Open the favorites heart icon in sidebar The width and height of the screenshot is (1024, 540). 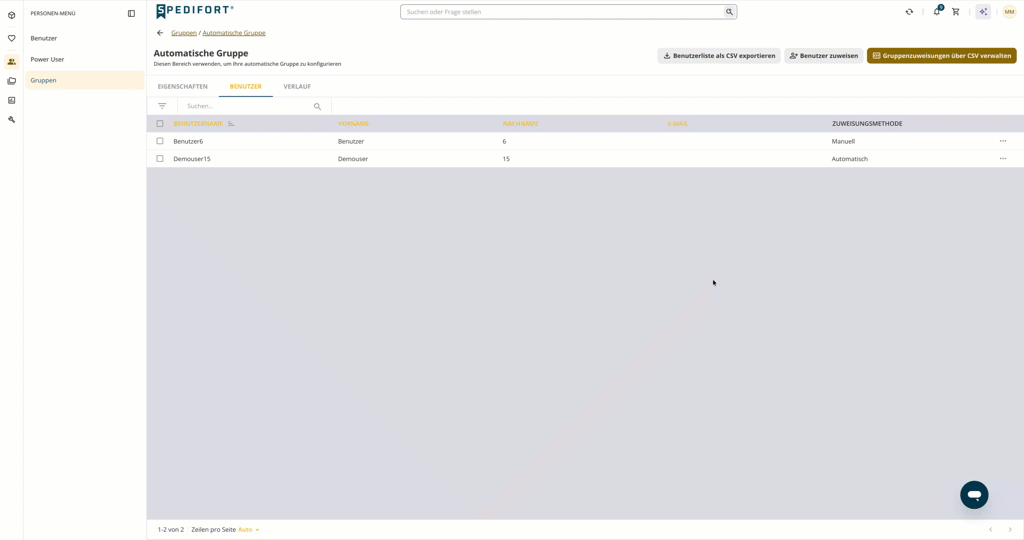pos(11,38)
